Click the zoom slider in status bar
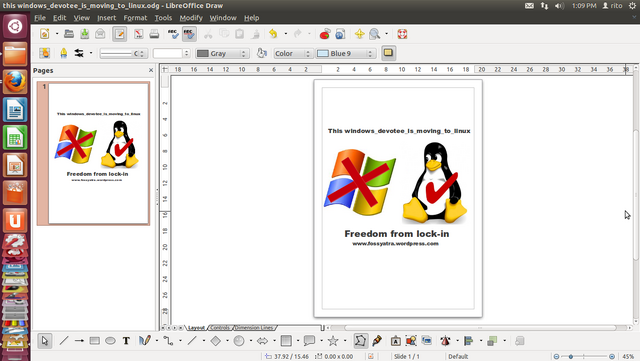640x361 pixels. pos(584,357)
